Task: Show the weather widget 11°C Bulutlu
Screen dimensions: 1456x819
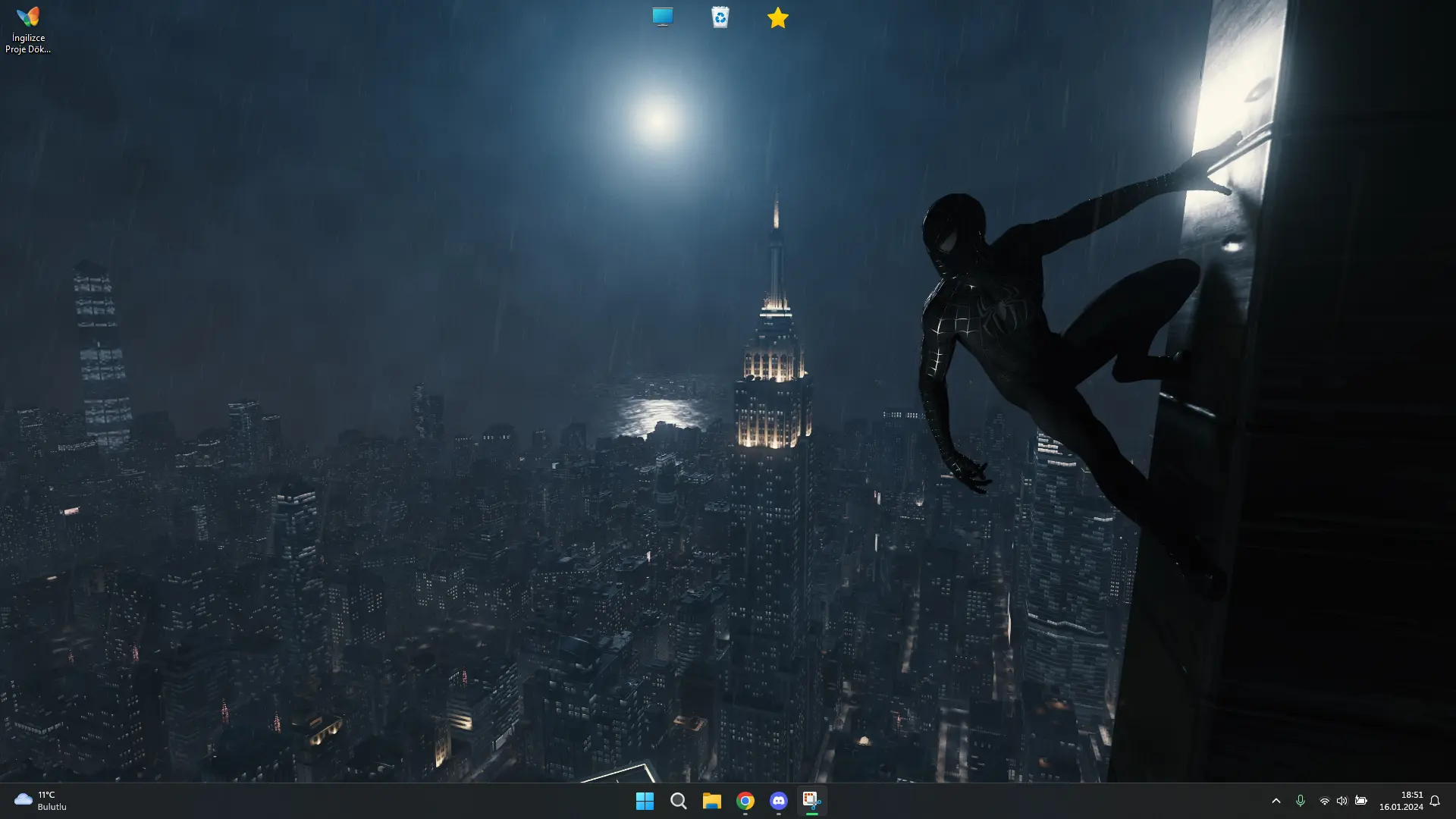Action: pyautogui.click(x=41, y=801)
